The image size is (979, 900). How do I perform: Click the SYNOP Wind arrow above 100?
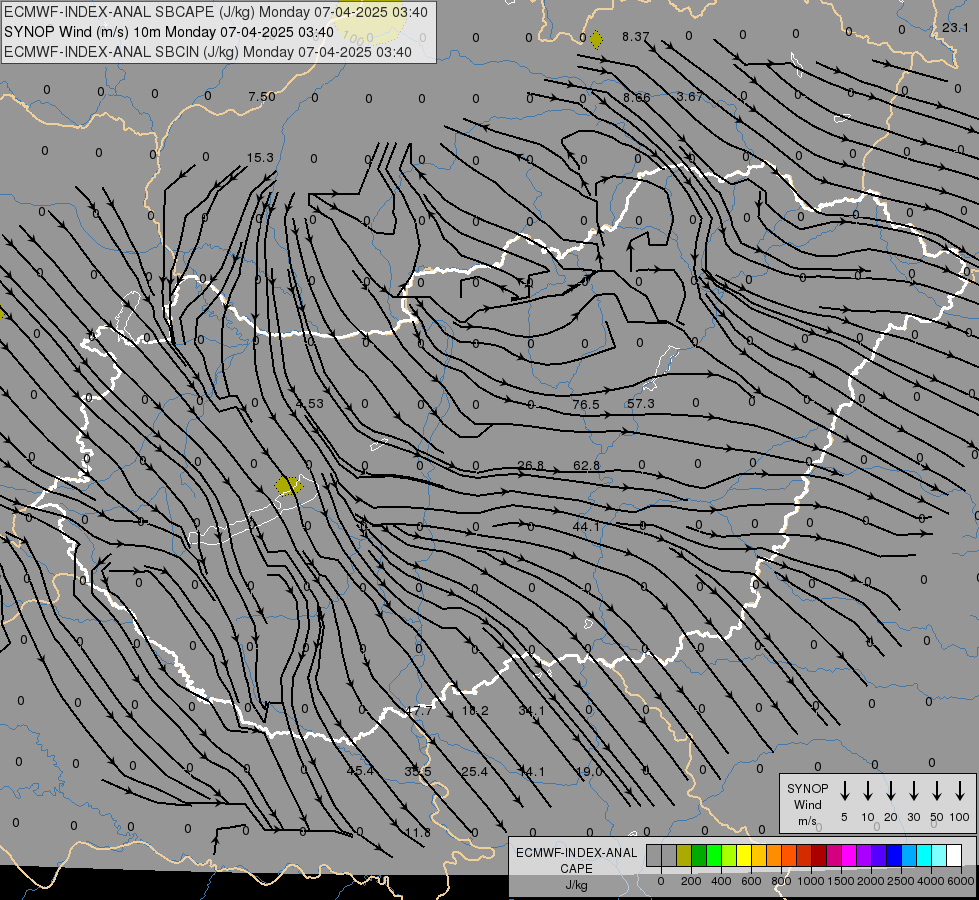(x=960, y=791)
